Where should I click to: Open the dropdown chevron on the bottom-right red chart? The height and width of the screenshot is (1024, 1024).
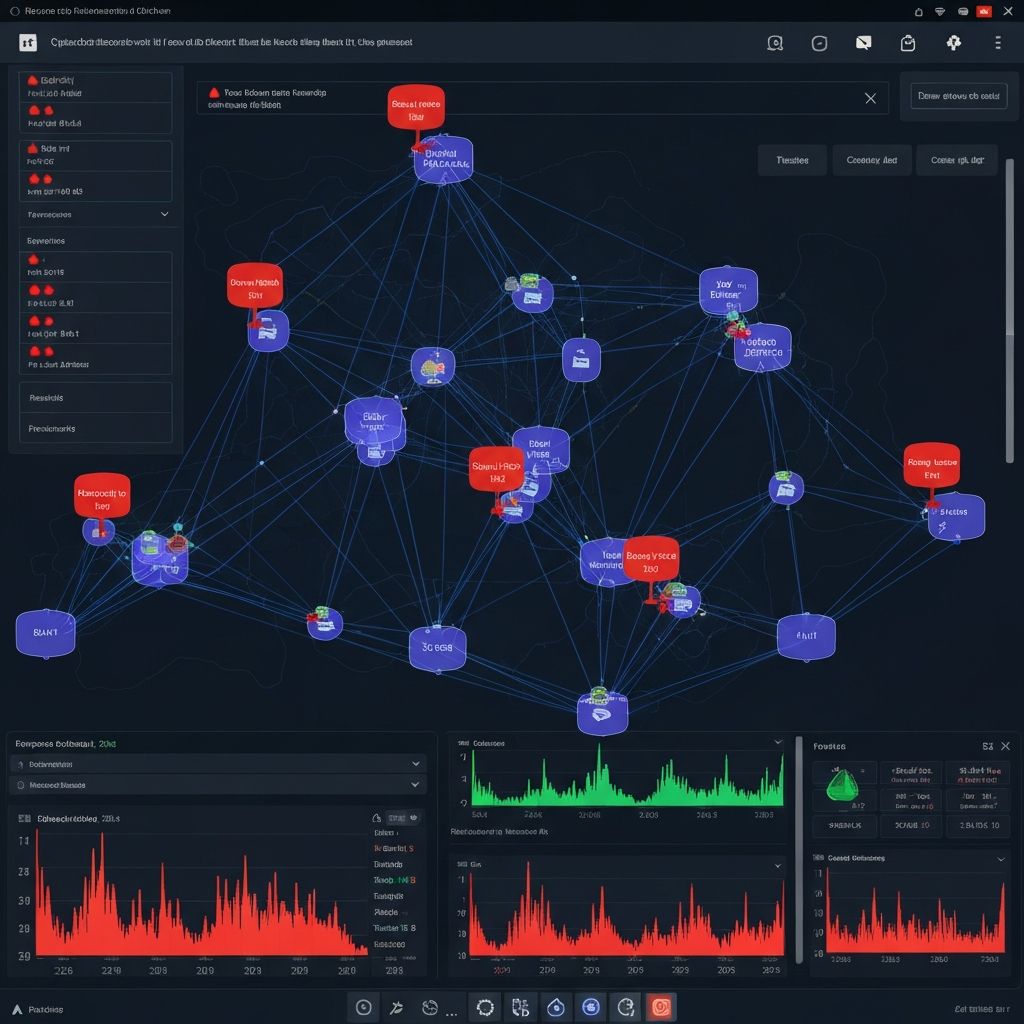(x=1000, y=858)
